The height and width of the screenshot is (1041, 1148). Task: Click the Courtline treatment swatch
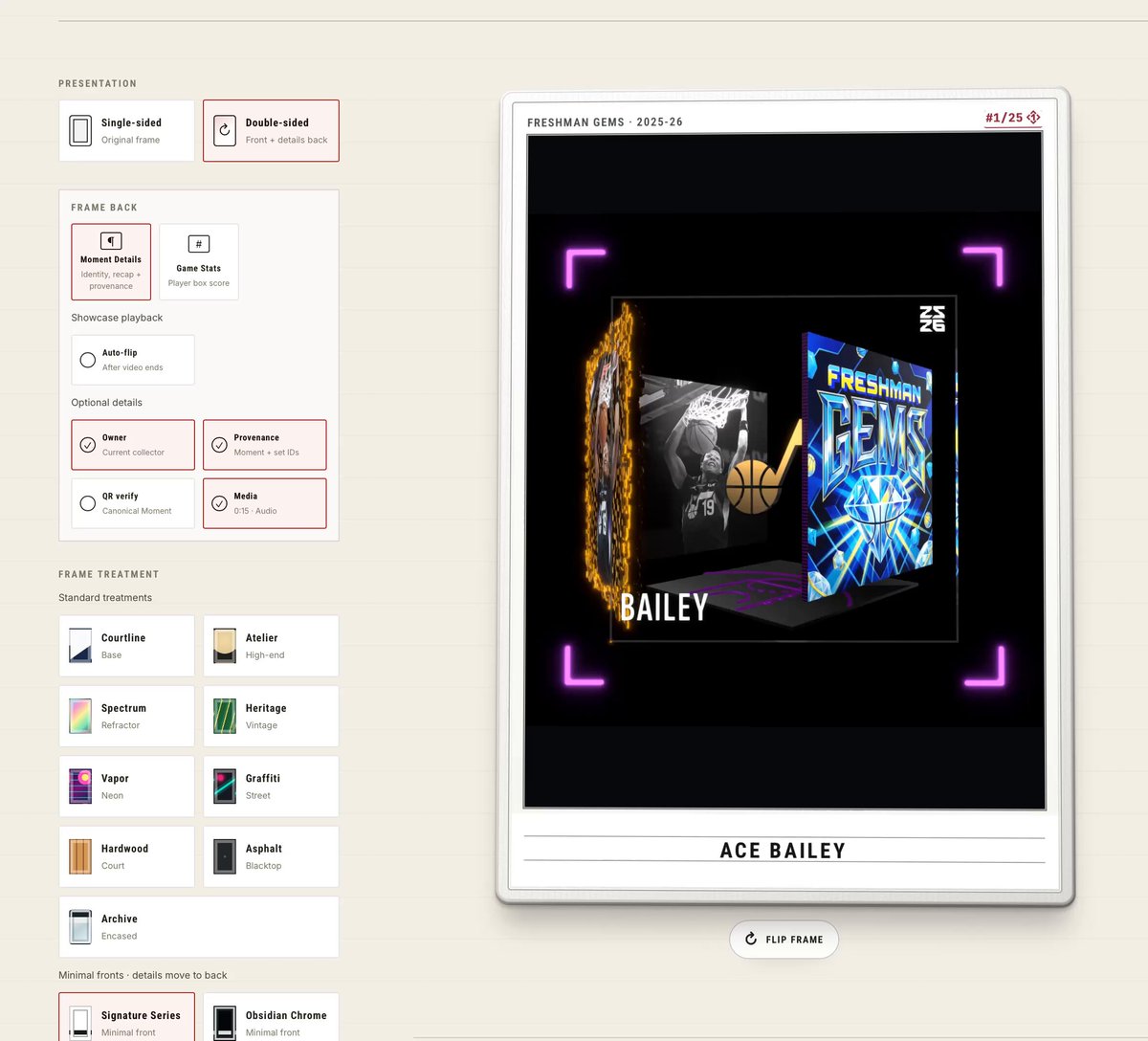[x=80, y=646]
